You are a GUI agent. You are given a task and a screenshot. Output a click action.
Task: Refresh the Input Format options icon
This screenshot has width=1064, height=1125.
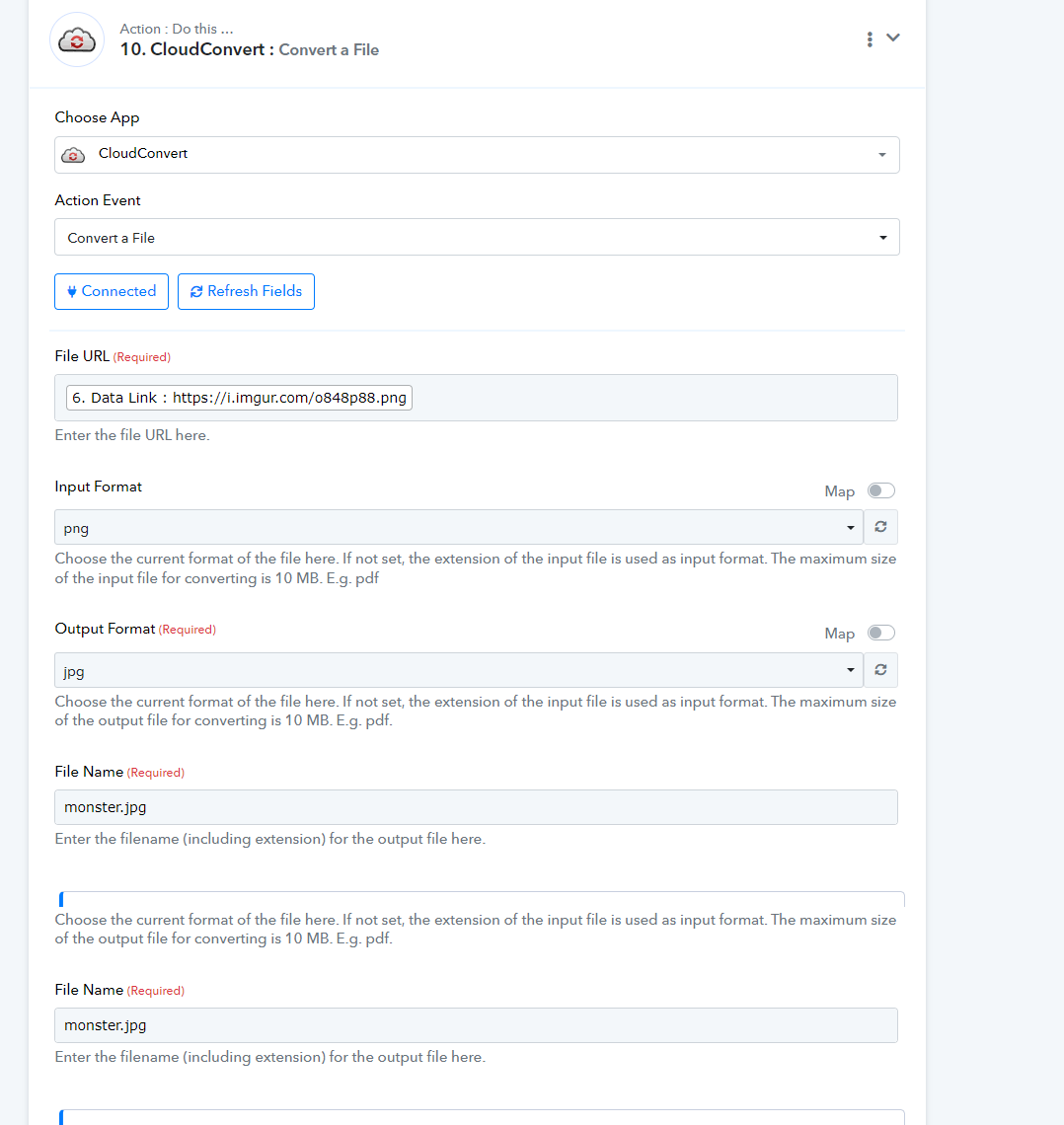click(881, 527)
